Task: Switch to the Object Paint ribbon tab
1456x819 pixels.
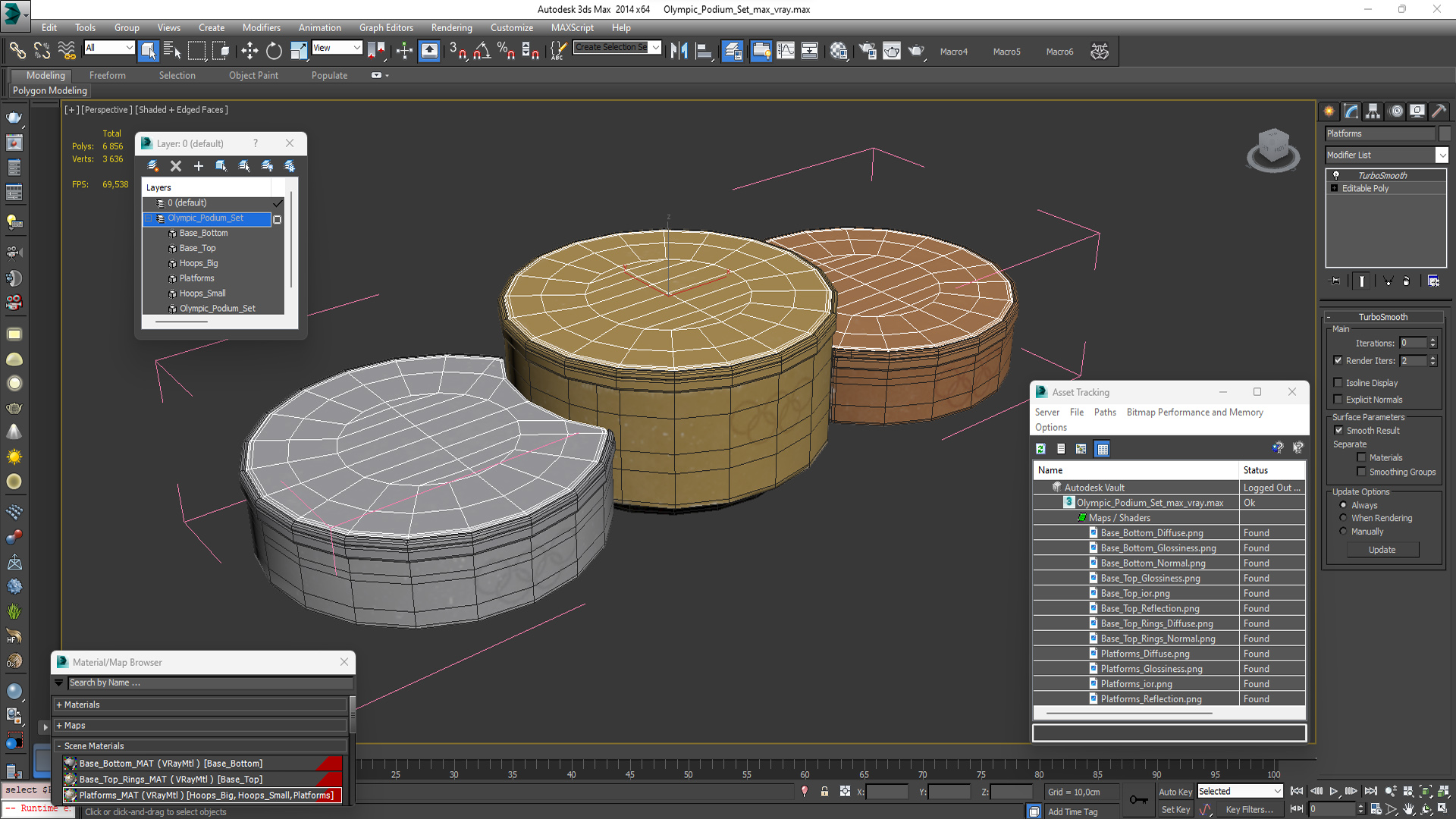Action: tap(253, 75)
